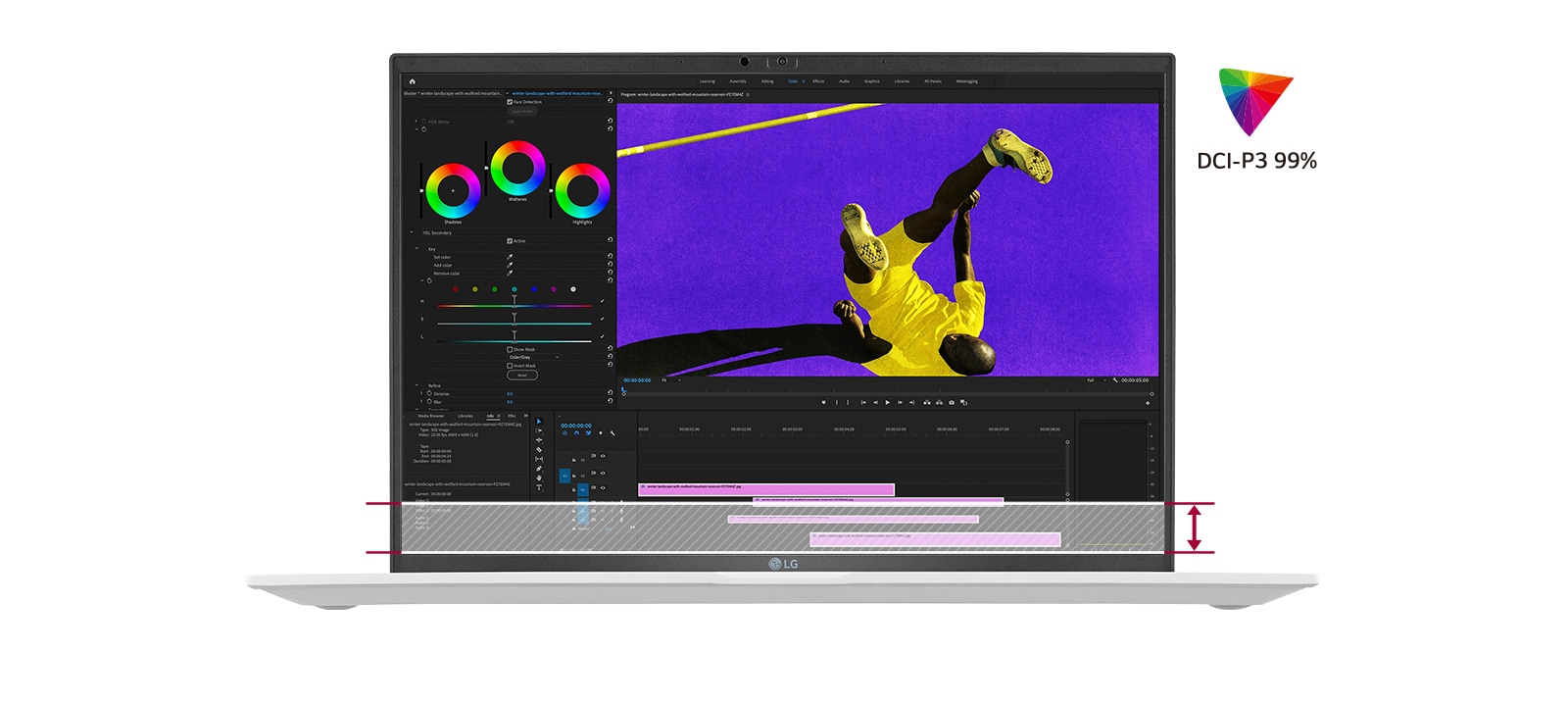
Task: Enable the Invert Mask checkbox
Action: (x=510, y=366)
